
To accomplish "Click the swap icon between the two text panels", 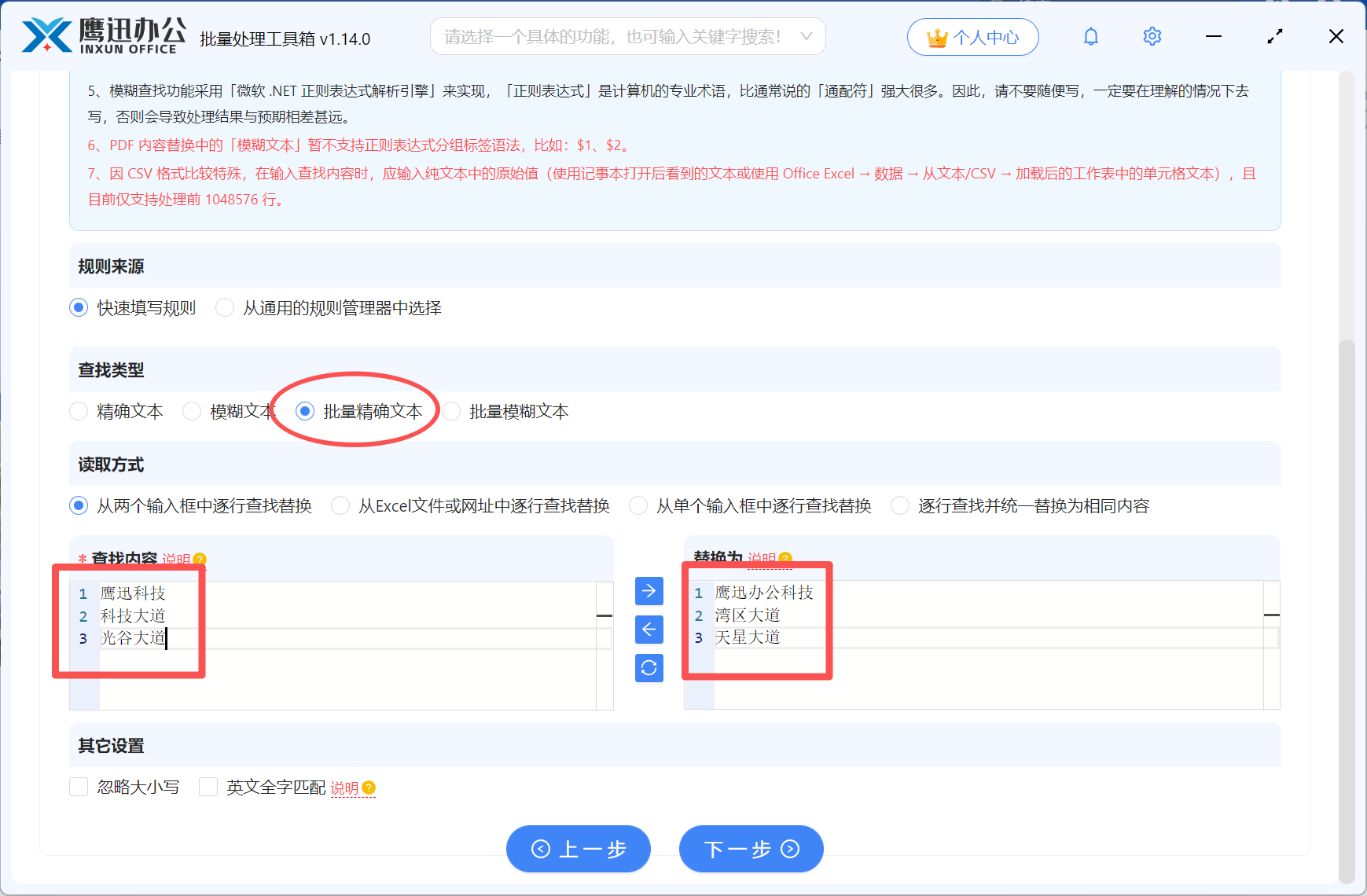I will [649, 668].
